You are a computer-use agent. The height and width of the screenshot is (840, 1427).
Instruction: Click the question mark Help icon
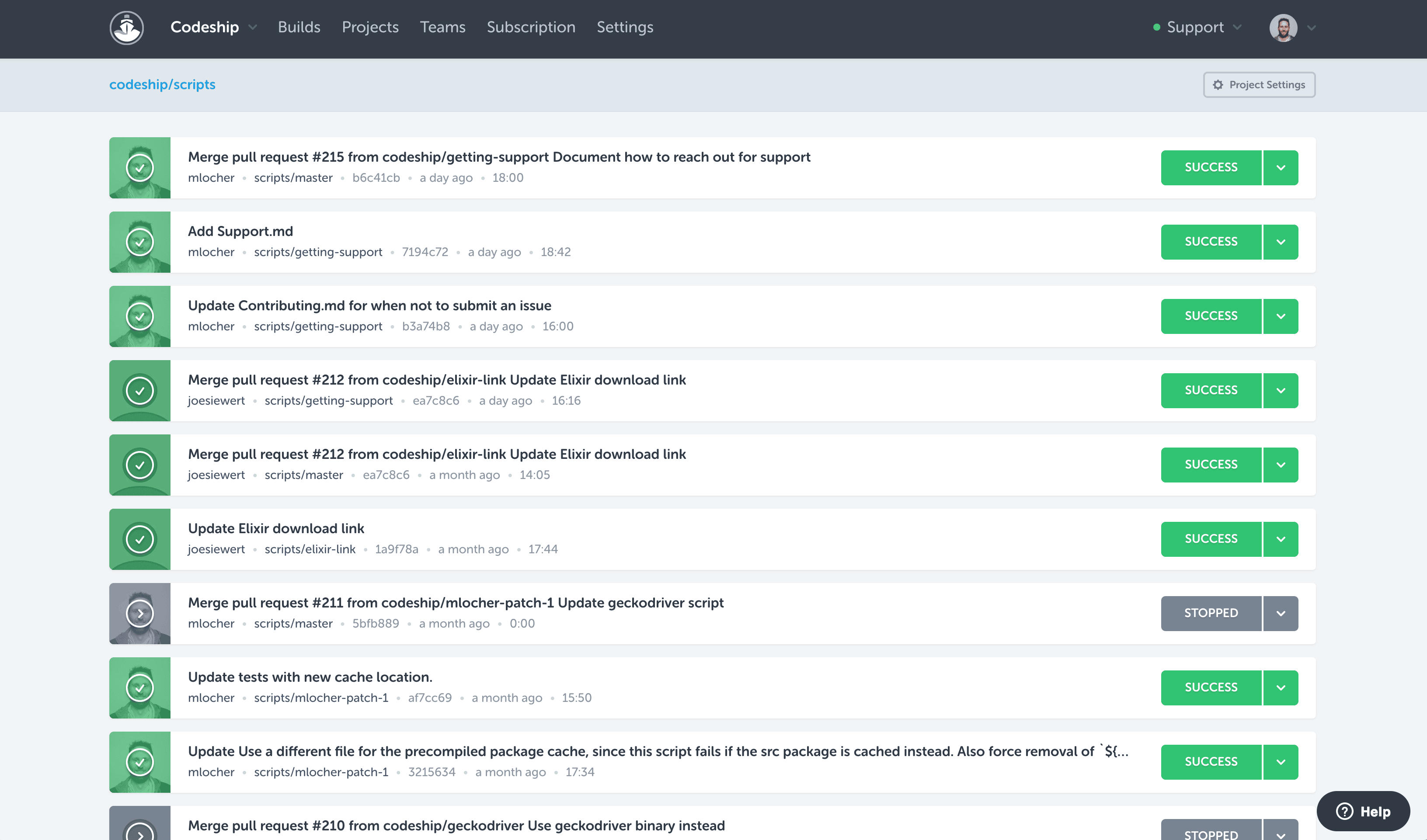coord(1344,811)
